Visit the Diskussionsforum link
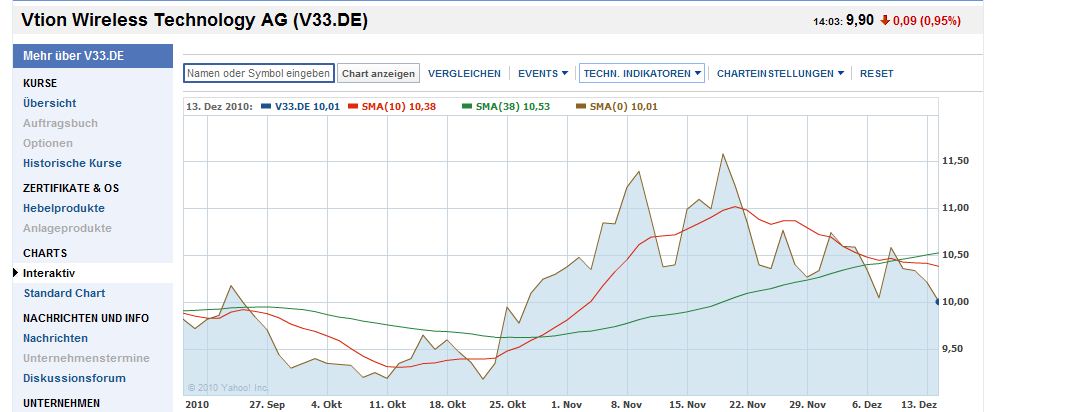 pyautogui.click(x=74, y=378)
